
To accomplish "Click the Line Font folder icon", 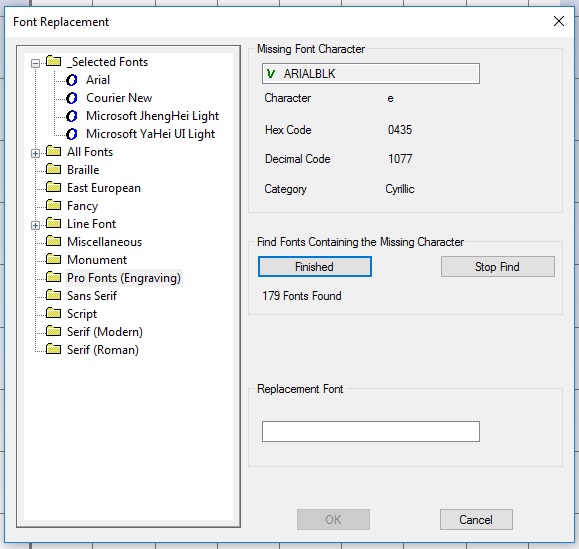I will click(x=54, y=223).
